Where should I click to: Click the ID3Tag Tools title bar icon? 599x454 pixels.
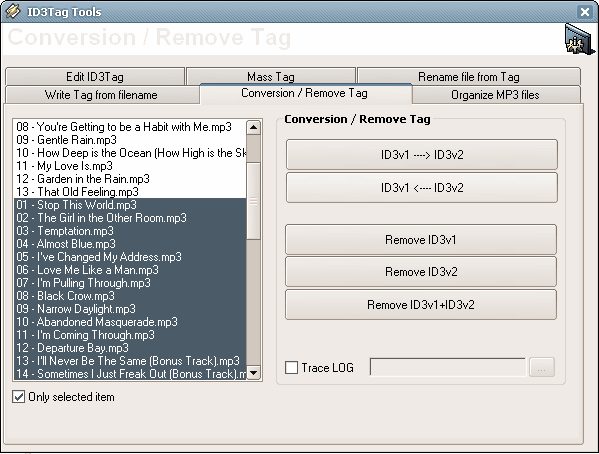click(x=13, y=11)
